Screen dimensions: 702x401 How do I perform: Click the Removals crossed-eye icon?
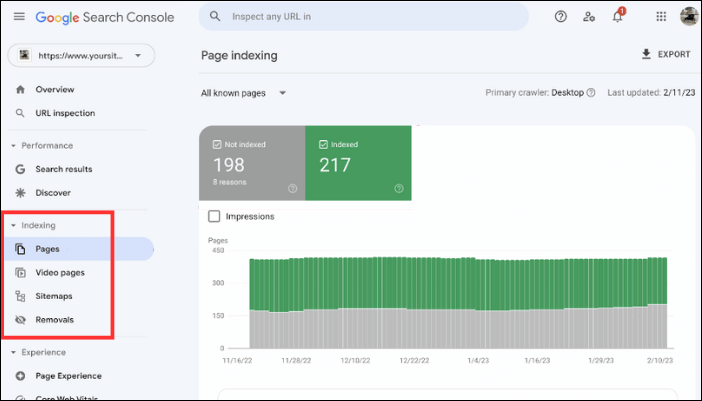tap(20, 320)
